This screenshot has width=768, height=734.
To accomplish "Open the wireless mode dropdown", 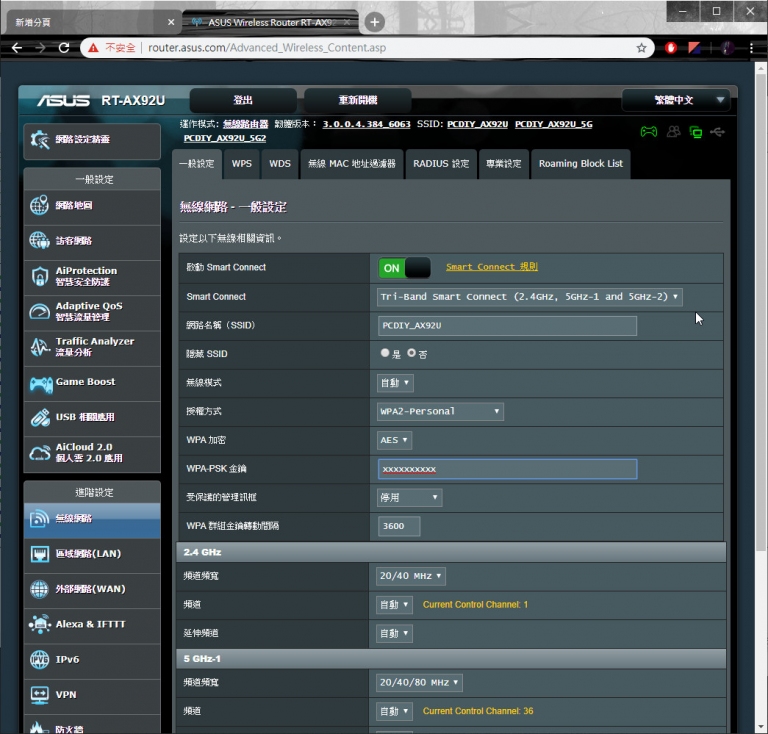I will pyautogui.click(x=395, y=383).
